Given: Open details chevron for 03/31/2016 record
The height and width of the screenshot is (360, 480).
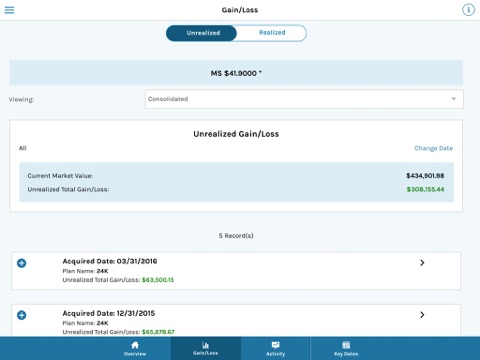Looking at the screenshot, I should coord(422,263).
